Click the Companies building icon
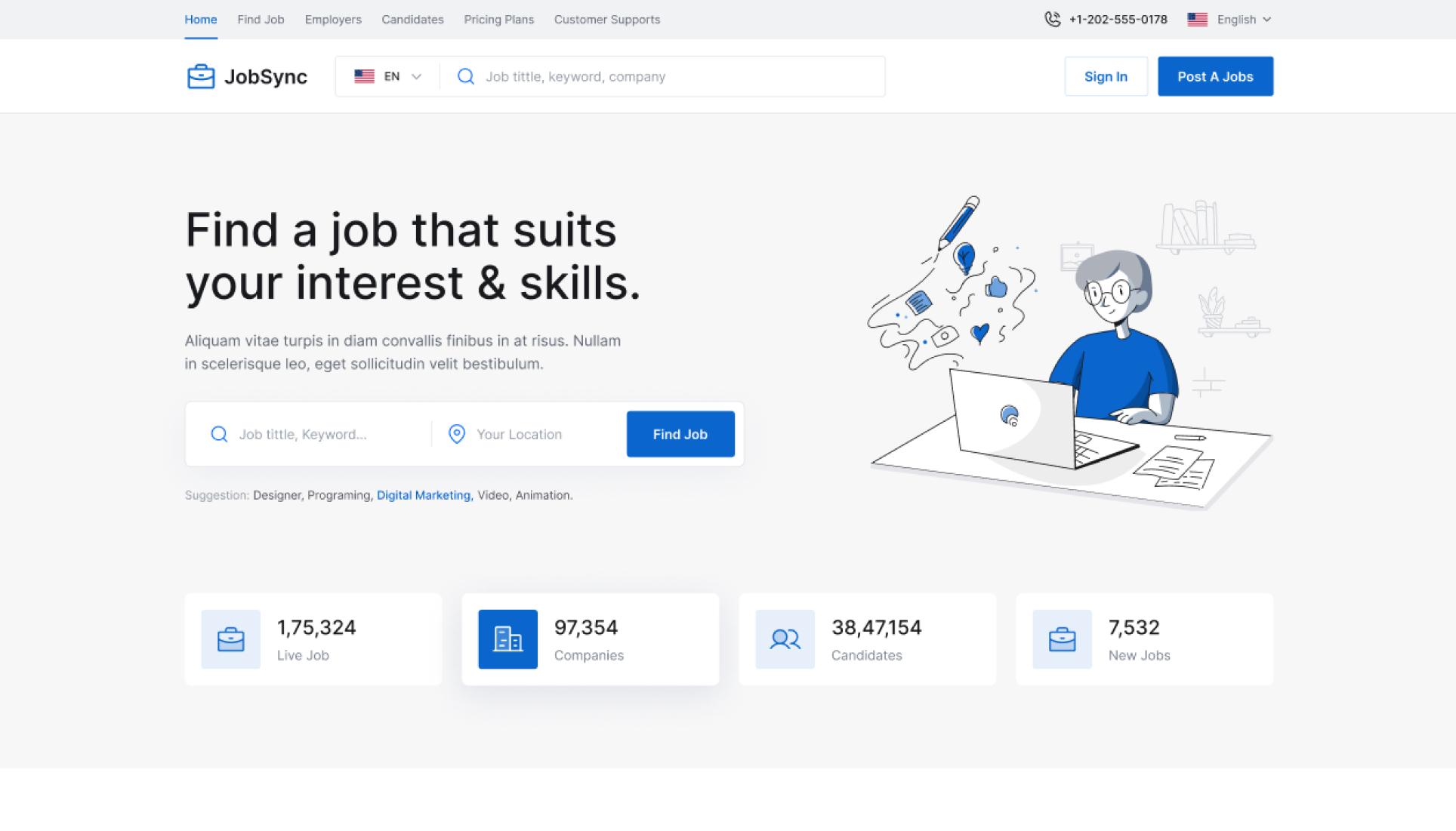This screenshot has height=831, width=1456. pos(508,639)
